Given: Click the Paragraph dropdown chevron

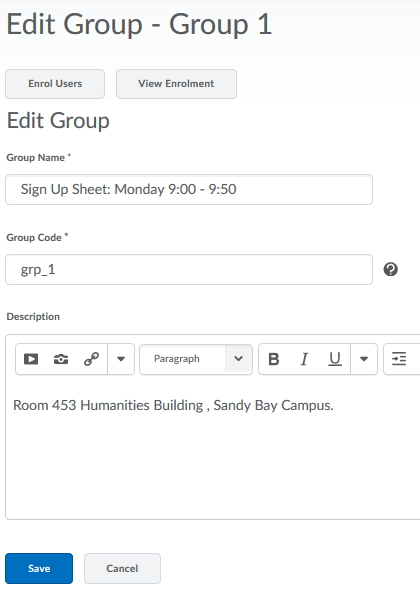Looking at the screenshot, I should pos(238,359).
